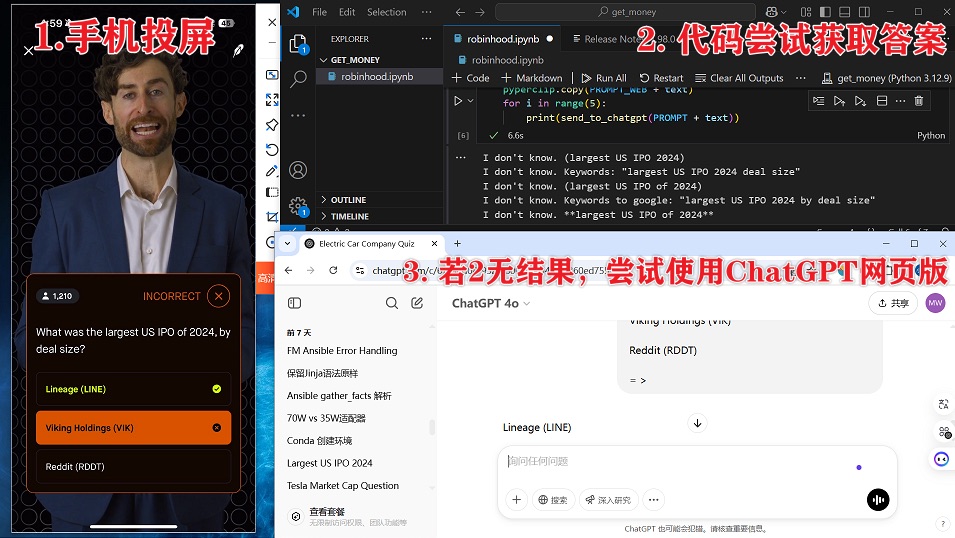The image size is (955, 538).
Task: Open the Manage gear in VS Code activity bar
Action: click(x=298, y=206)
